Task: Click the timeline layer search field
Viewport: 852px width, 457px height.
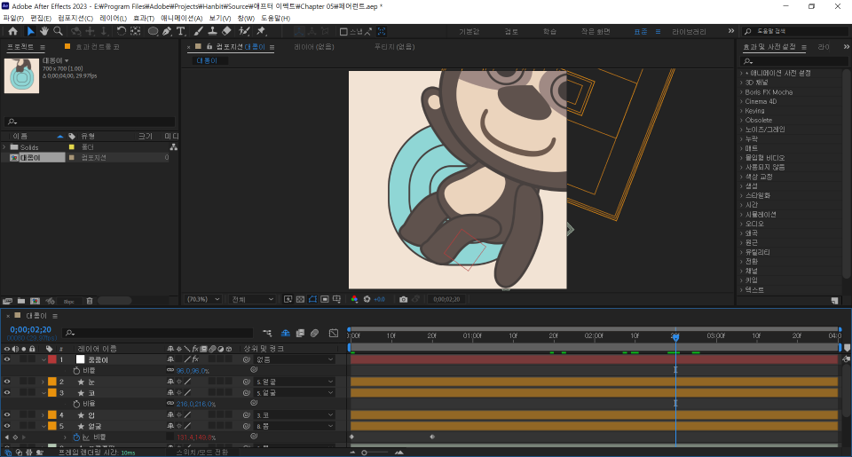Action: 158,333
